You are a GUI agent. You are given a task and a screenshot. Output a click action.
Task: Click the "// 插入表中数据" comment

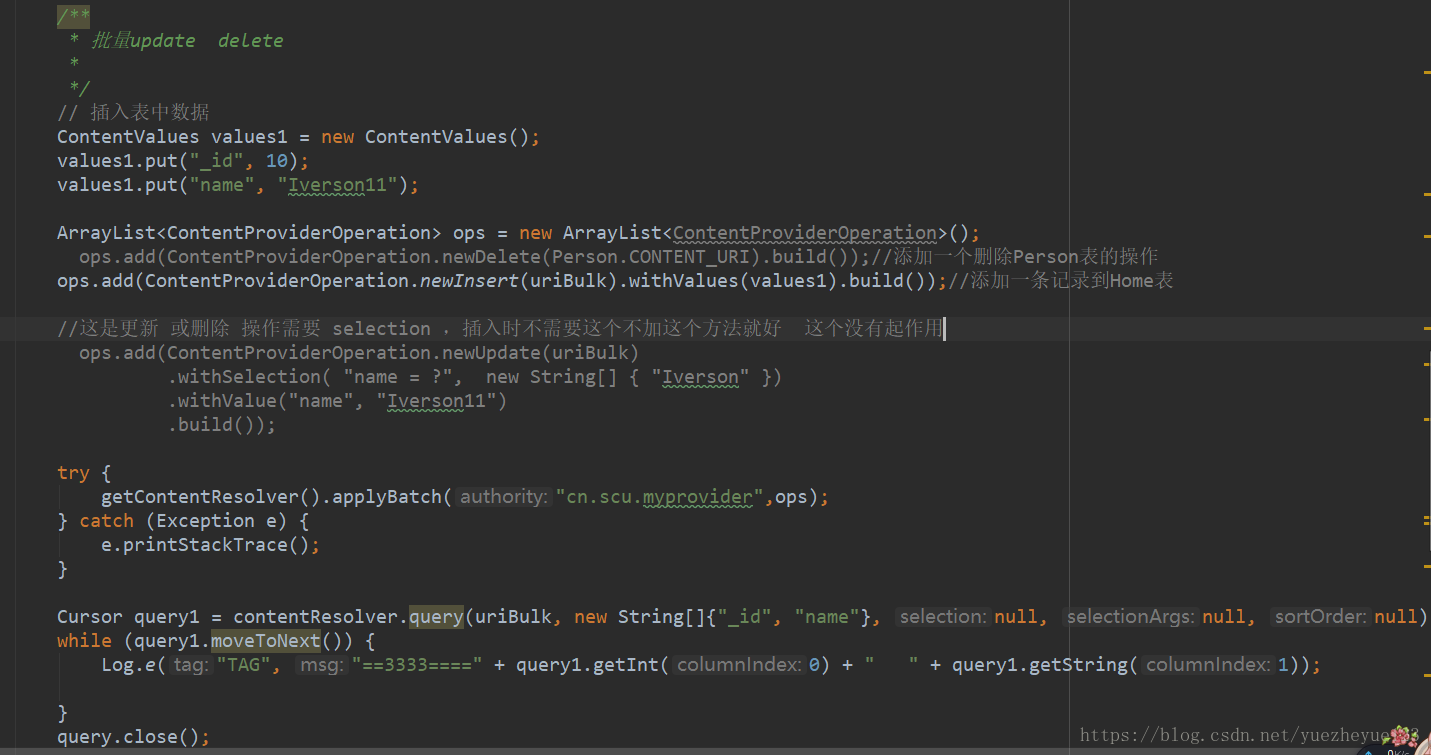point(133,112)
